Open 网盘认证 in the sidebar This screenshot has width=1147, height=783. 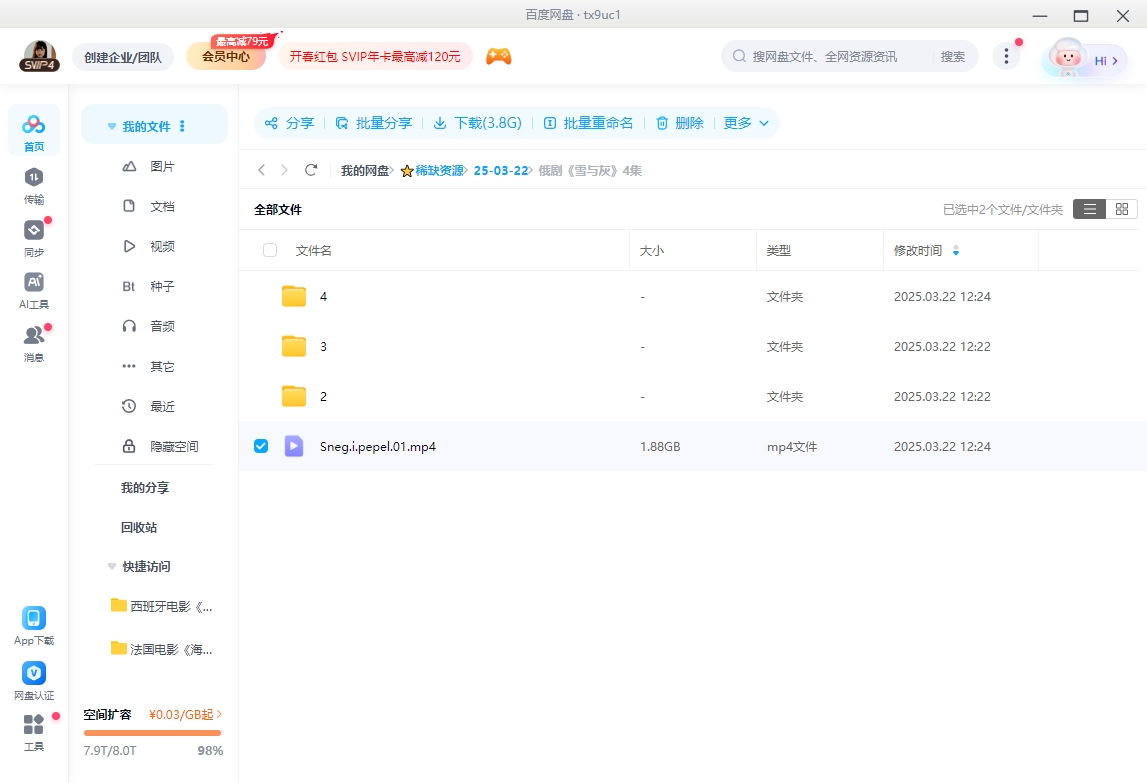(33, 678)
